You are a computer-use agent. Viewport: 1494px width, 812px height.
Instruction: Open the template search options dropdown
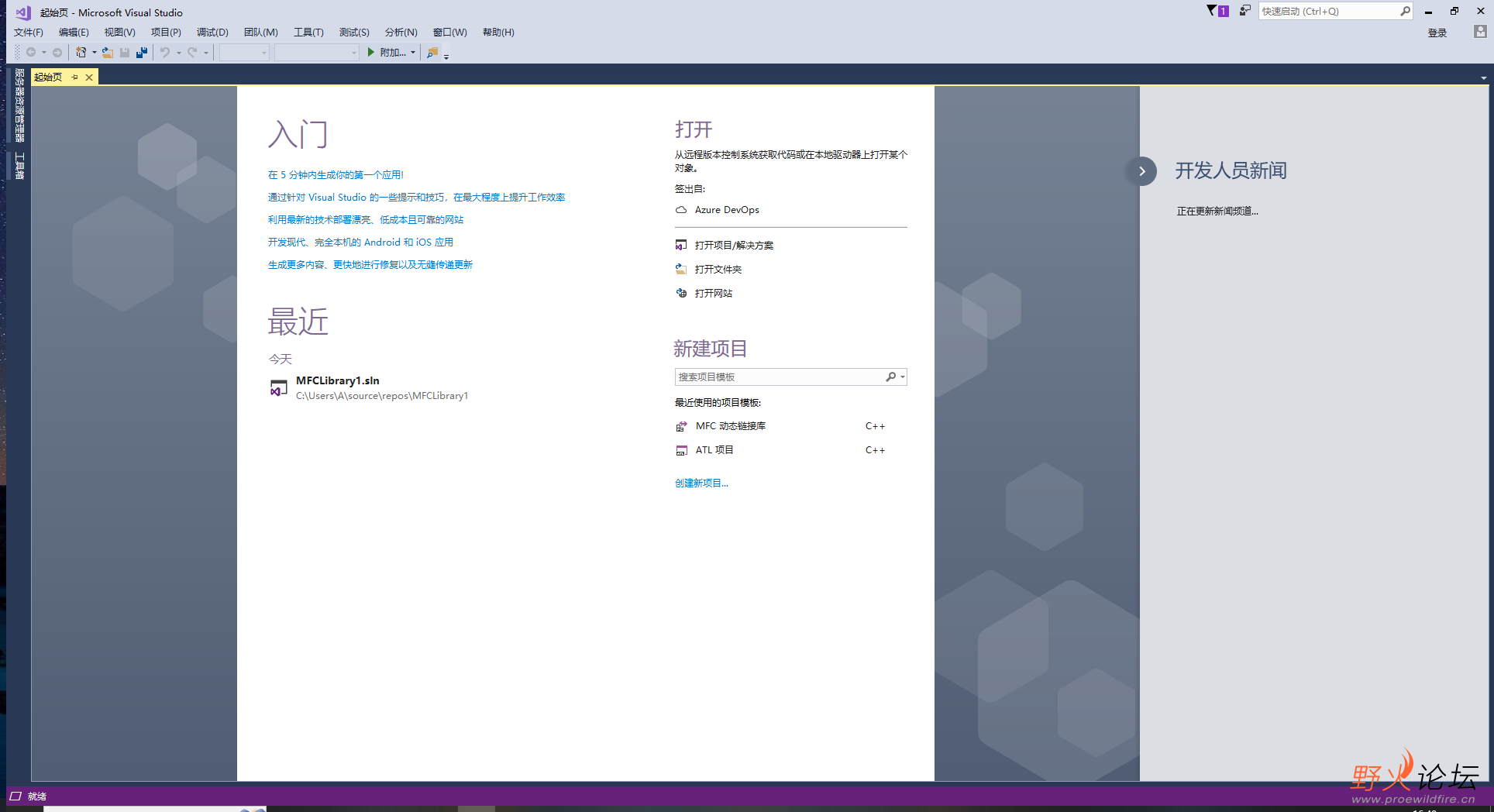pyautogui.click(x=903, y=377)
